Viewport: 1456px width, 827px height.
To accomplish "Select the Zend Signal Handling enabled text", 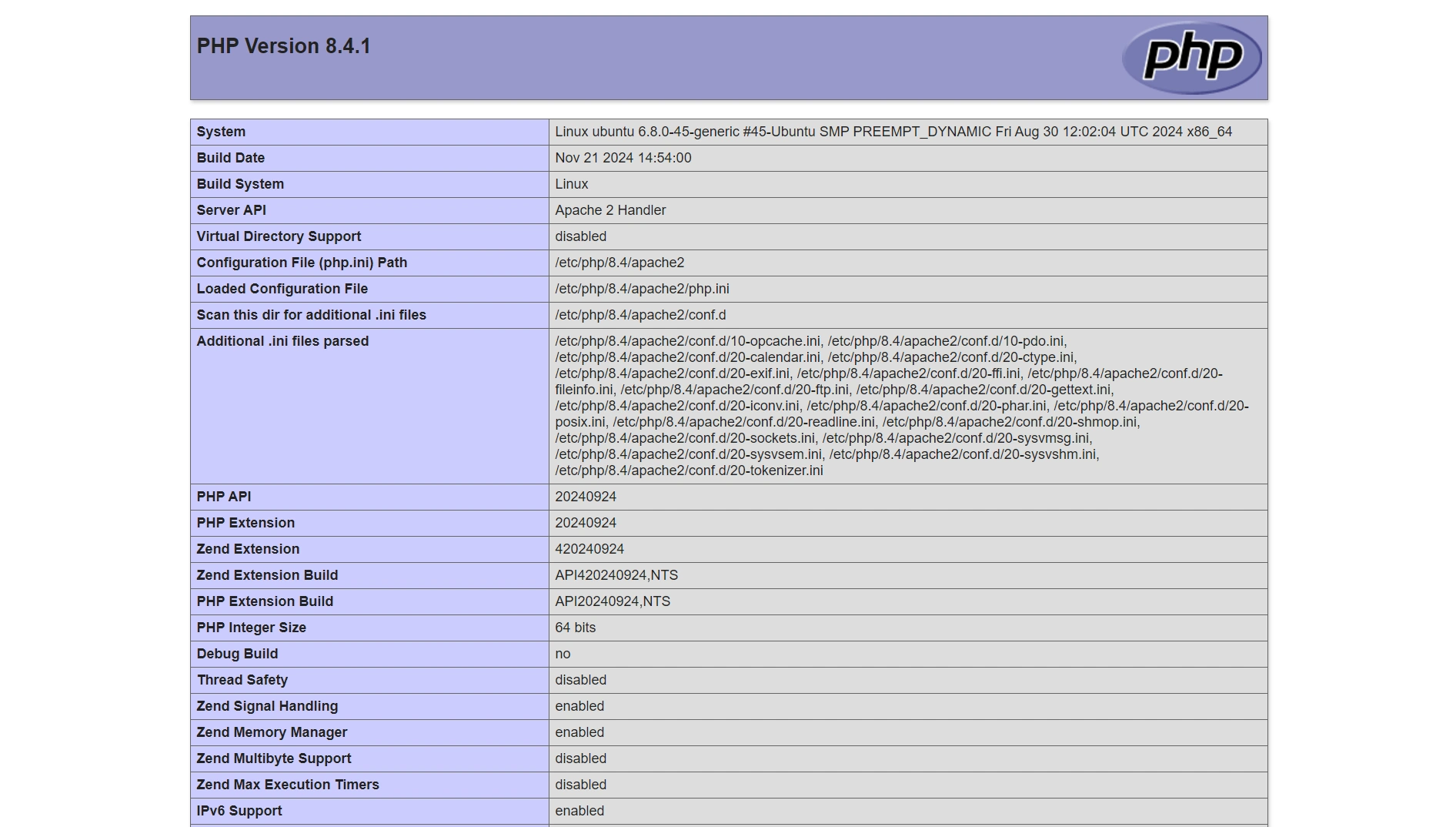I will point(579,706).
